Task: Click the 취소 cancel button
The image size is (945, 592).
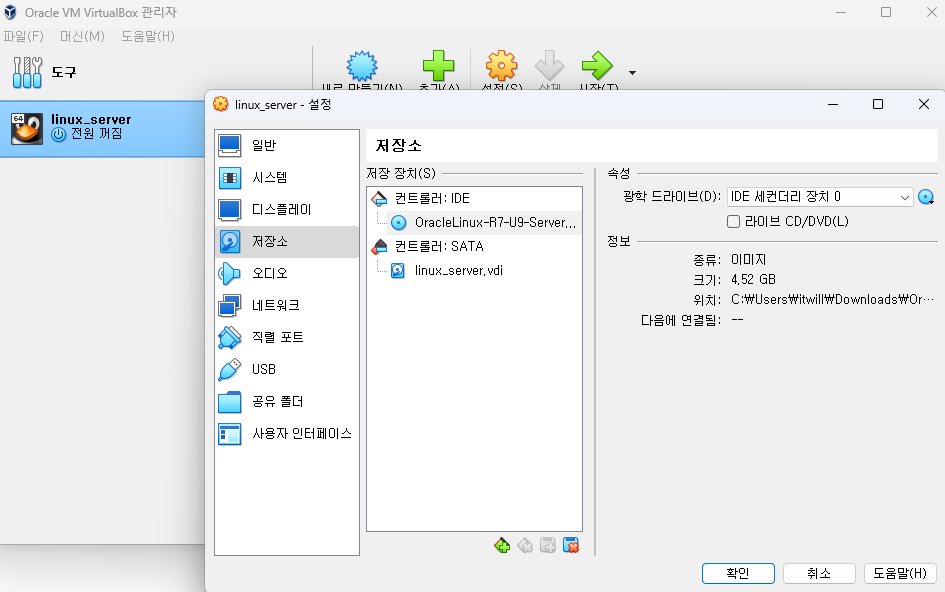Action: click(x=819, y=573)
